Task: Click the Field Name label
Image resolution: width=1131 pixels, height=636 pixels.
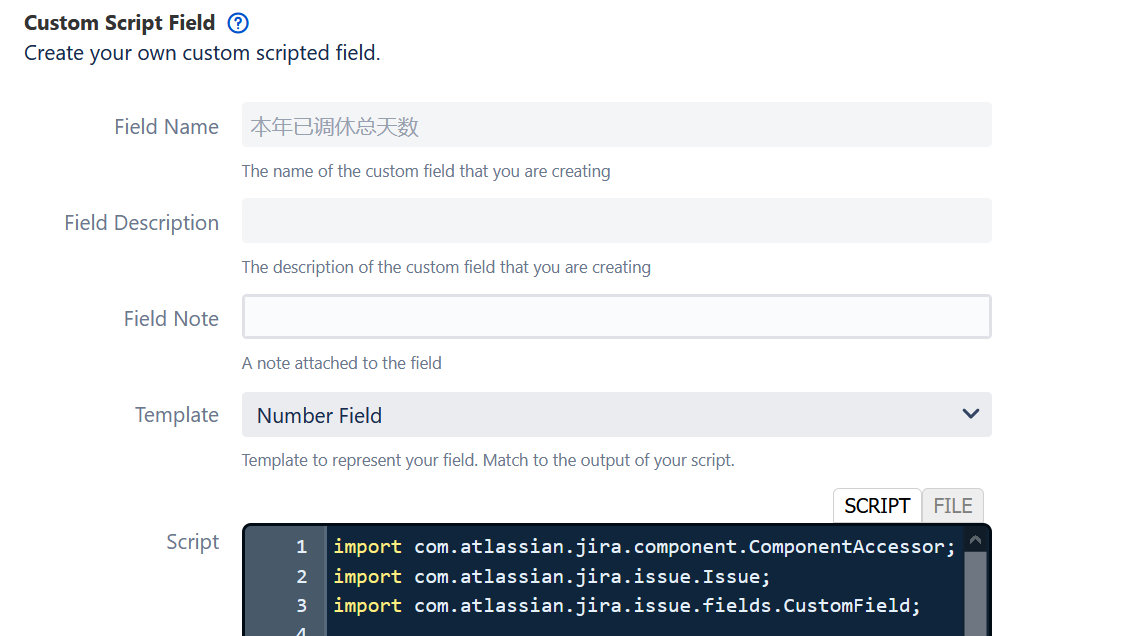Action: click(167, 127)
